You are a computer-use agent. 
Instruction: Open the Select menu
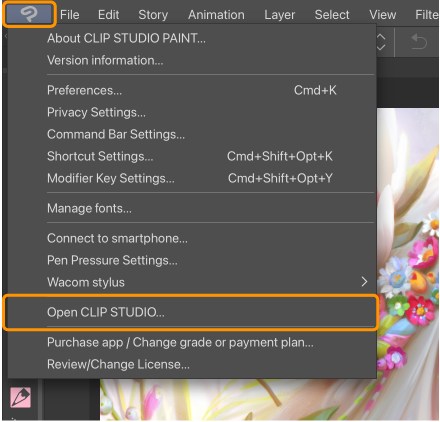332,15
